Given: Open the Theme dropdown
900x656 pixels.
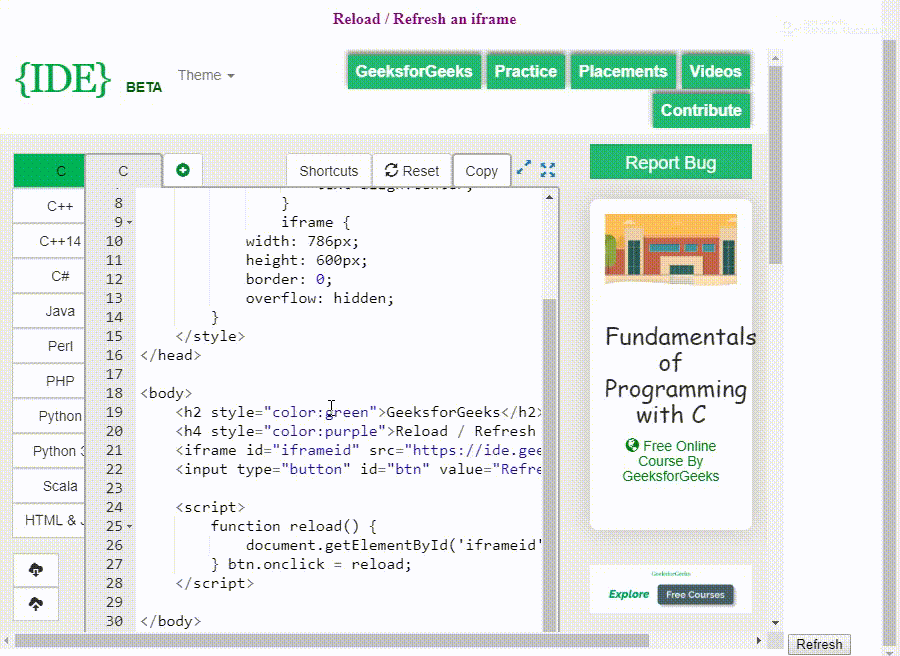Looking at the screenshot, I should pyautogui.click(x=205, y=75).
